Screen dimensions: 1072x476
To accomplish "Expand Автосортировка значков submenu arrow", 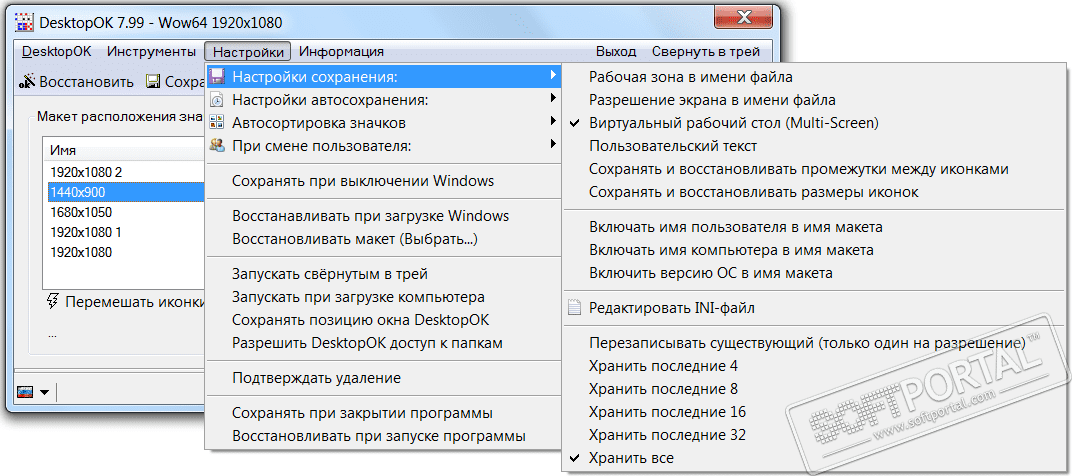I will pos(552,122).
